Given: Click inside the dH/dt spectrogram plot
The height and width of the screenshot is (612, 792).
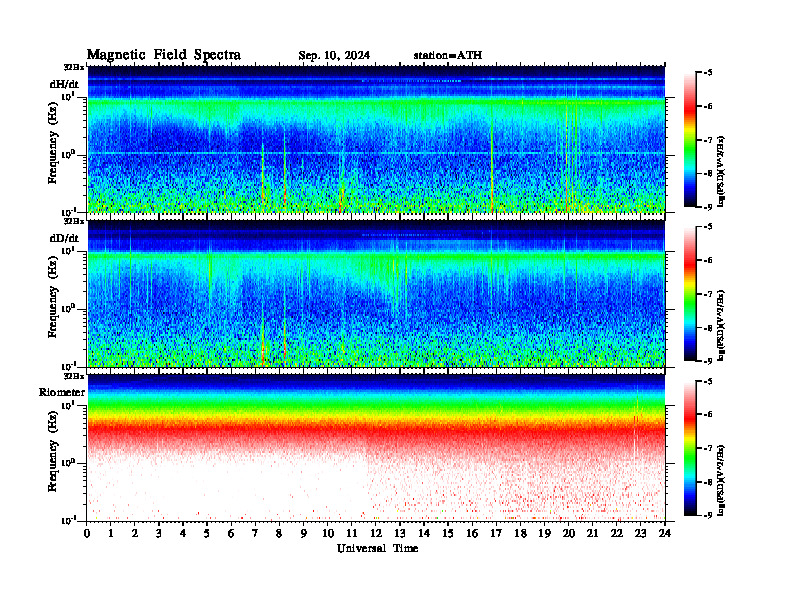Looking at the screenshot, I should coord(376,139).
